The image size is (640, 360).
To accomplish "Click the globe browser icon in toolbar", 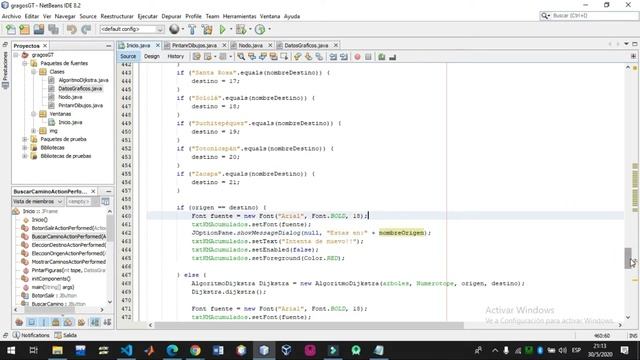I will 174,29.
